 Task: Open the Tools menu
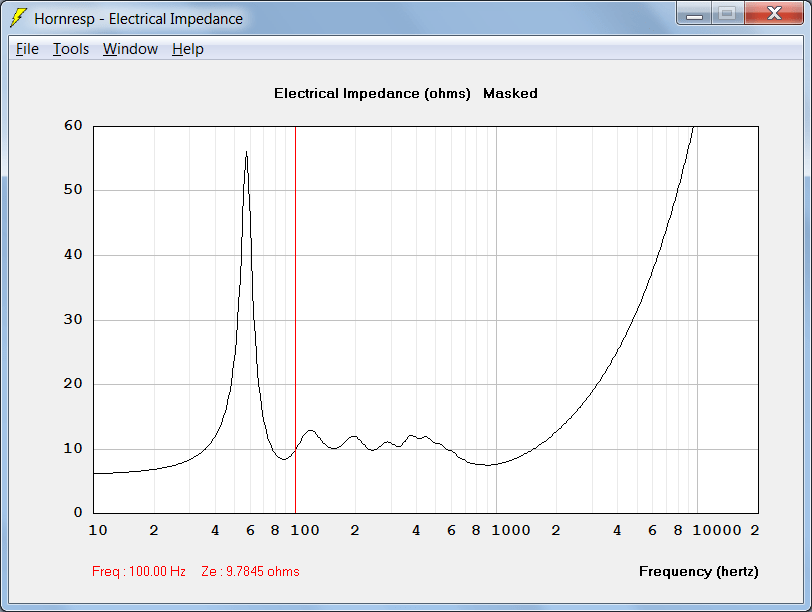(x=71, y=49)
